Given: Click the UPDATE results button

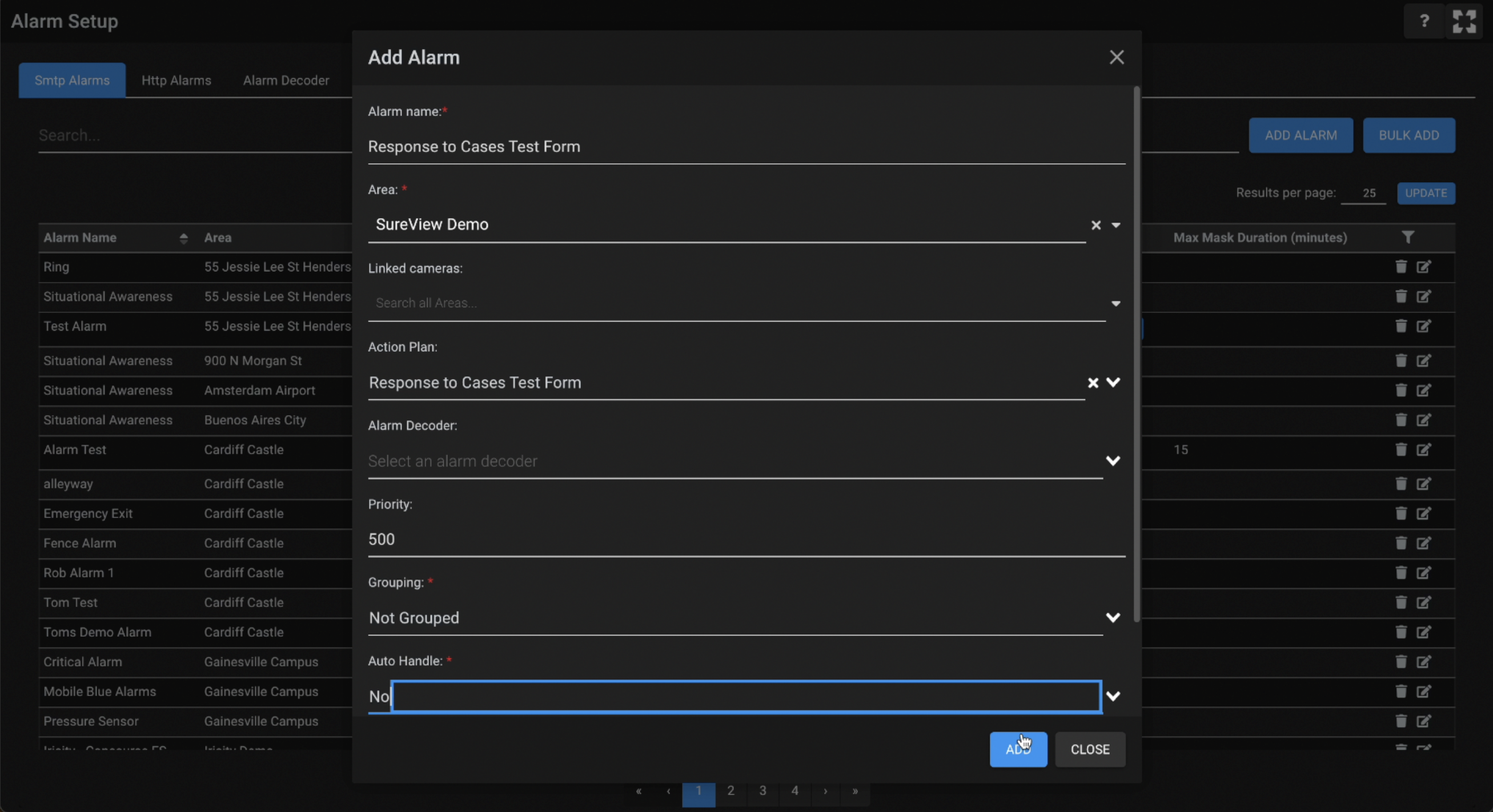Looking at the screenshot, I should pyautogui.click(x=1426, y=193).
